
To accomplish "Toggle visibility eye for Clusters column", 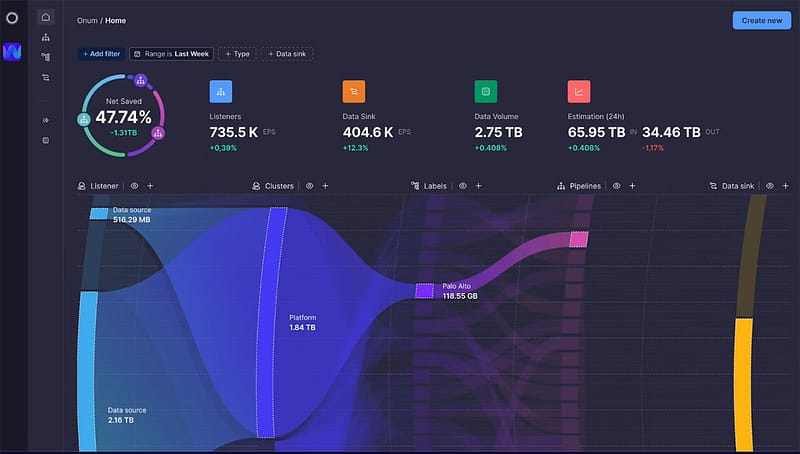I will (310, 186).
